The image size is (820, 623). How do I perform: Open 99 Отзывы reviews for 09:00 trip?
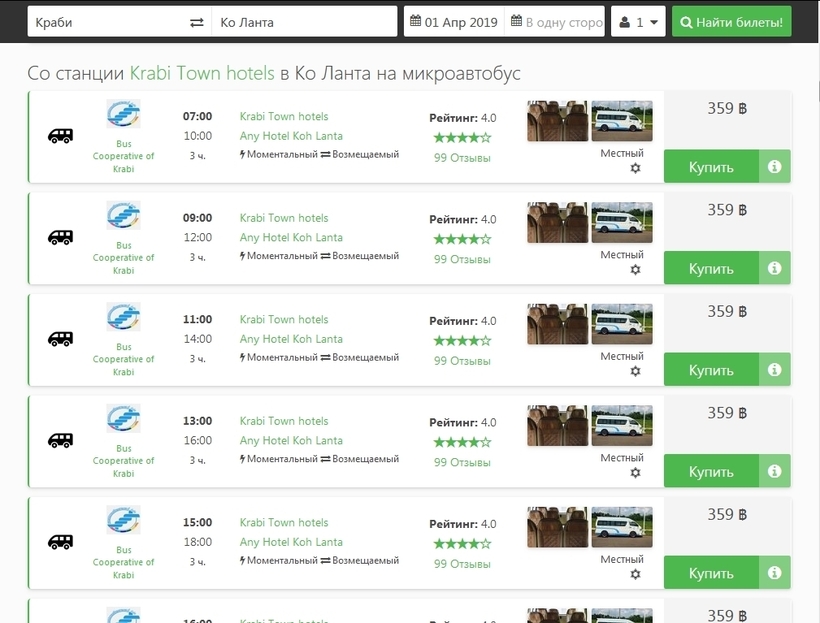[462, 259]
